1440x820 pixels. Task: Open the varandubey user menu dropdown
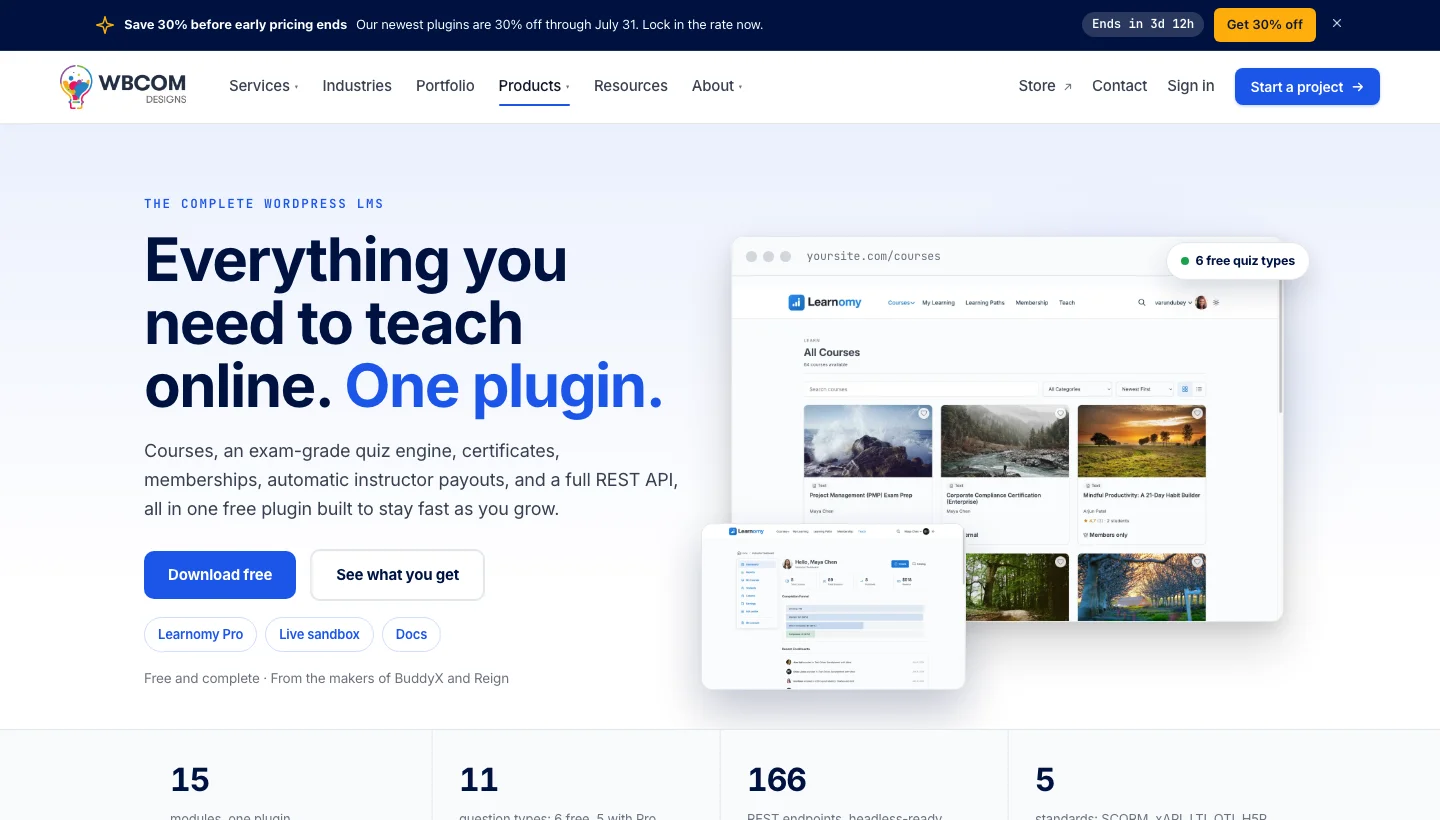tap(1173, 302)
